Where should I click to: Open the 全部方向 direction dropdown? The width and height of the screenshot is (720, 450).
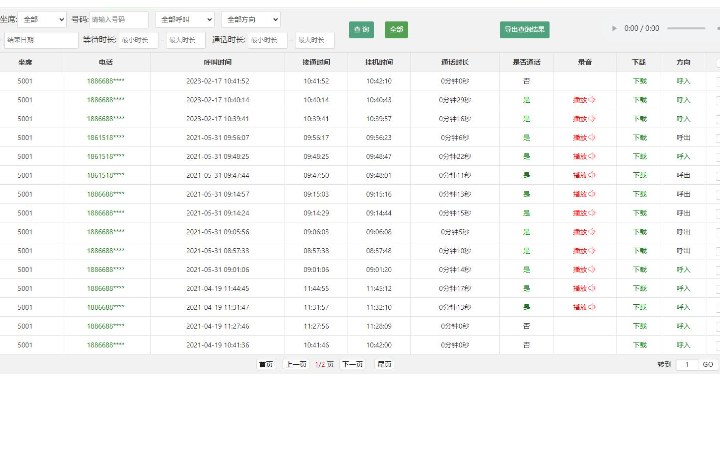[x=250, y=19]
